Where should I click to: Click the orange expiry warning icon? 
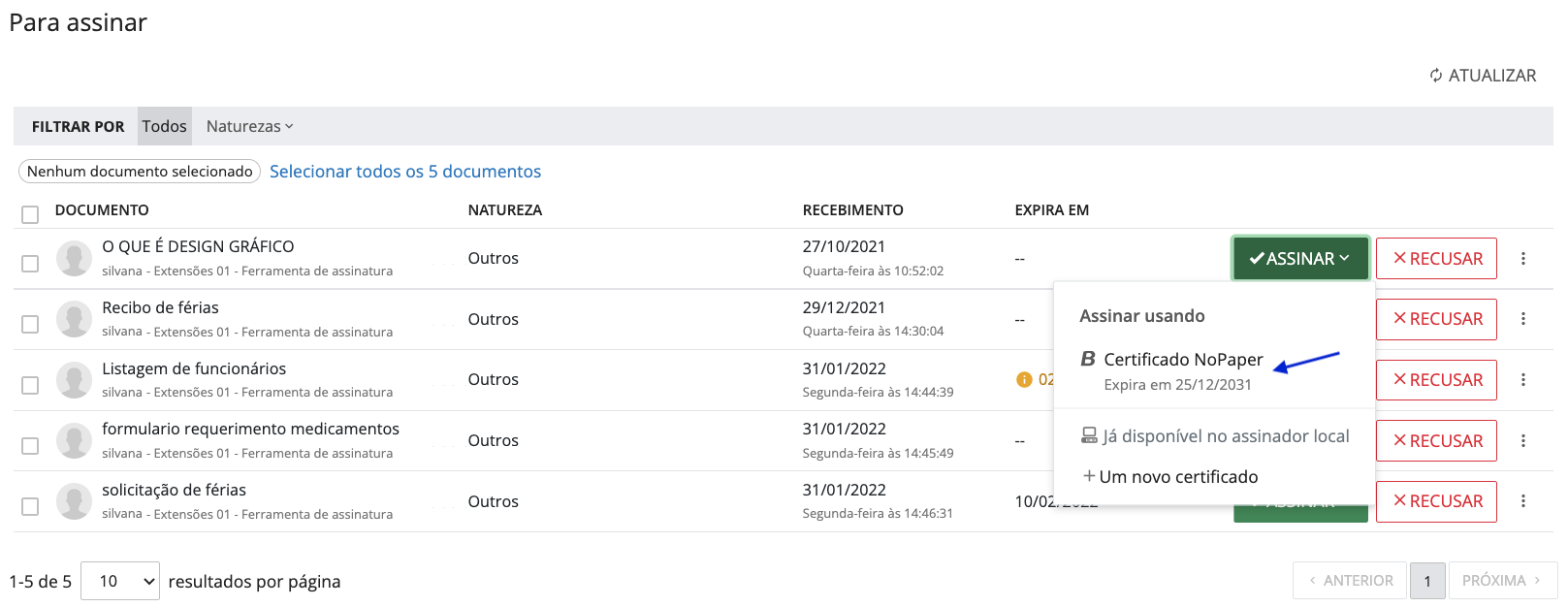pyautogui.click(x=1024, y=379)
